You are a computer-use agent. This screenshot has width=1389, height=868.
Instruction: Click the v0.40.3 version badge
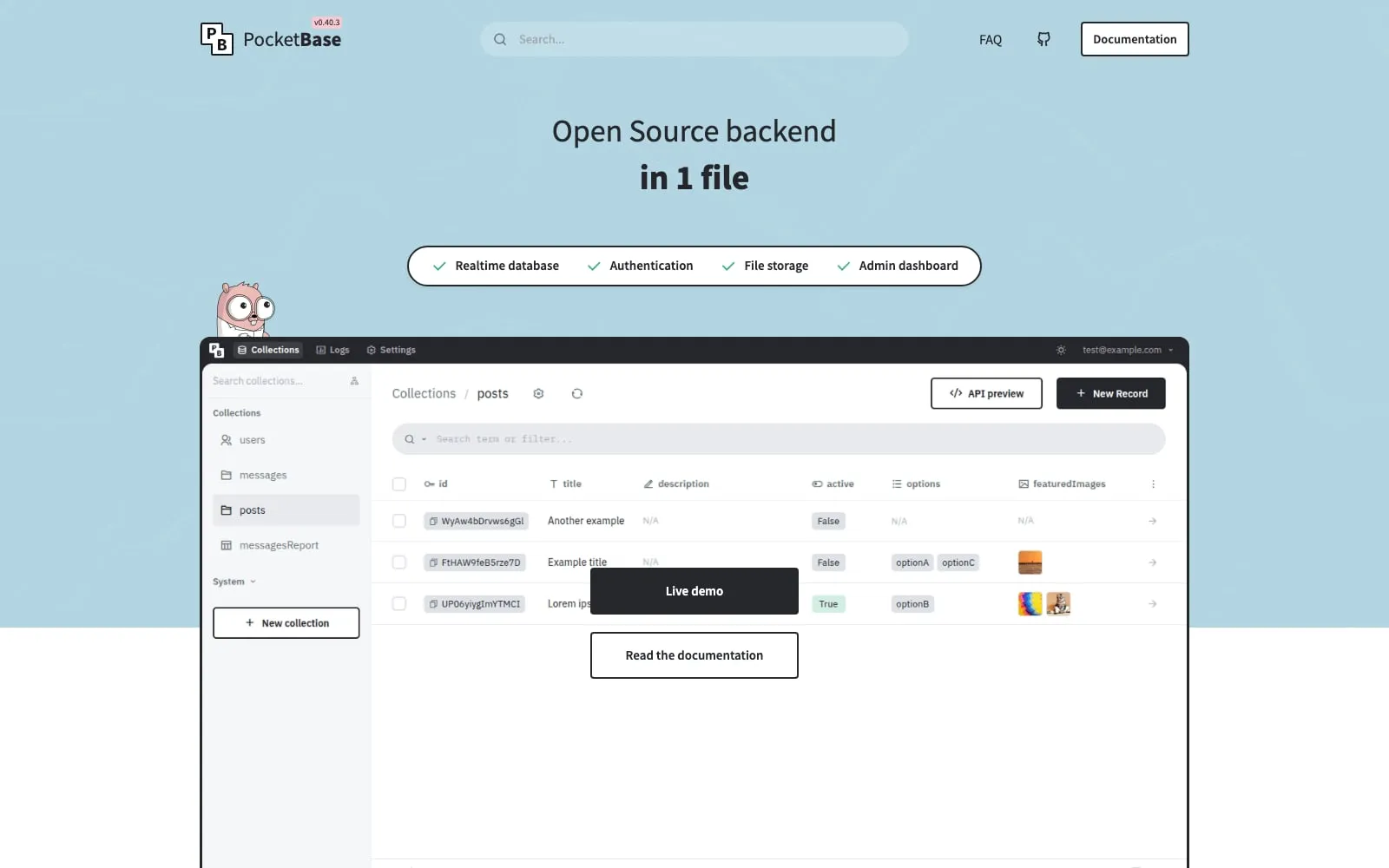tap(327, 23)
